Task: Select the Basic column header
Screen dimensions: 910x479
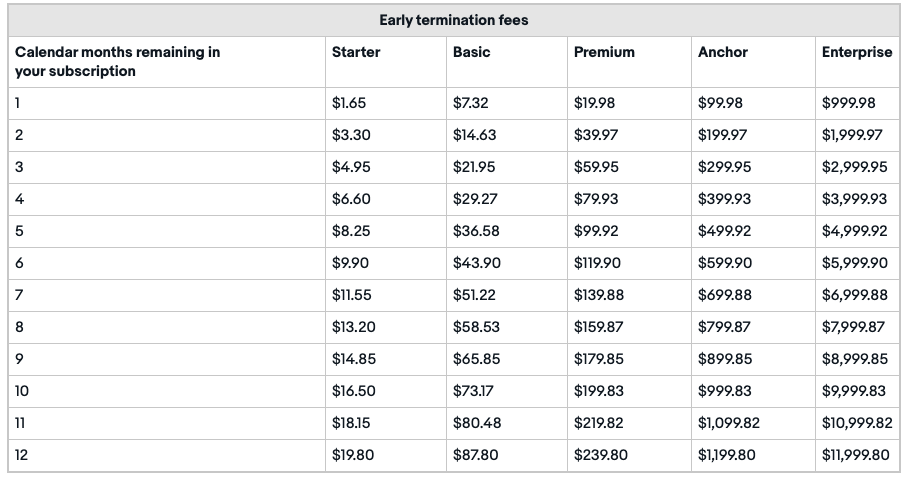Action: click(472, 52)
